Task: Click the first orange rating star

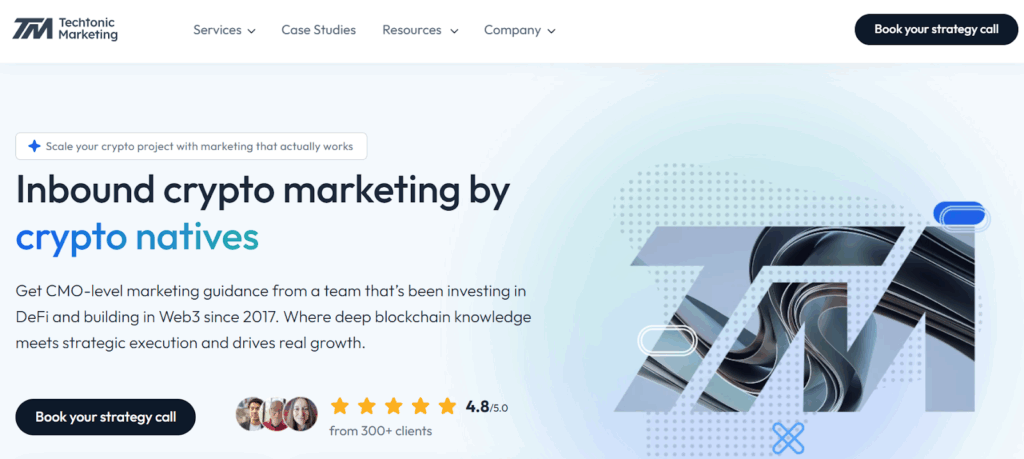Action: pos(340,406)
